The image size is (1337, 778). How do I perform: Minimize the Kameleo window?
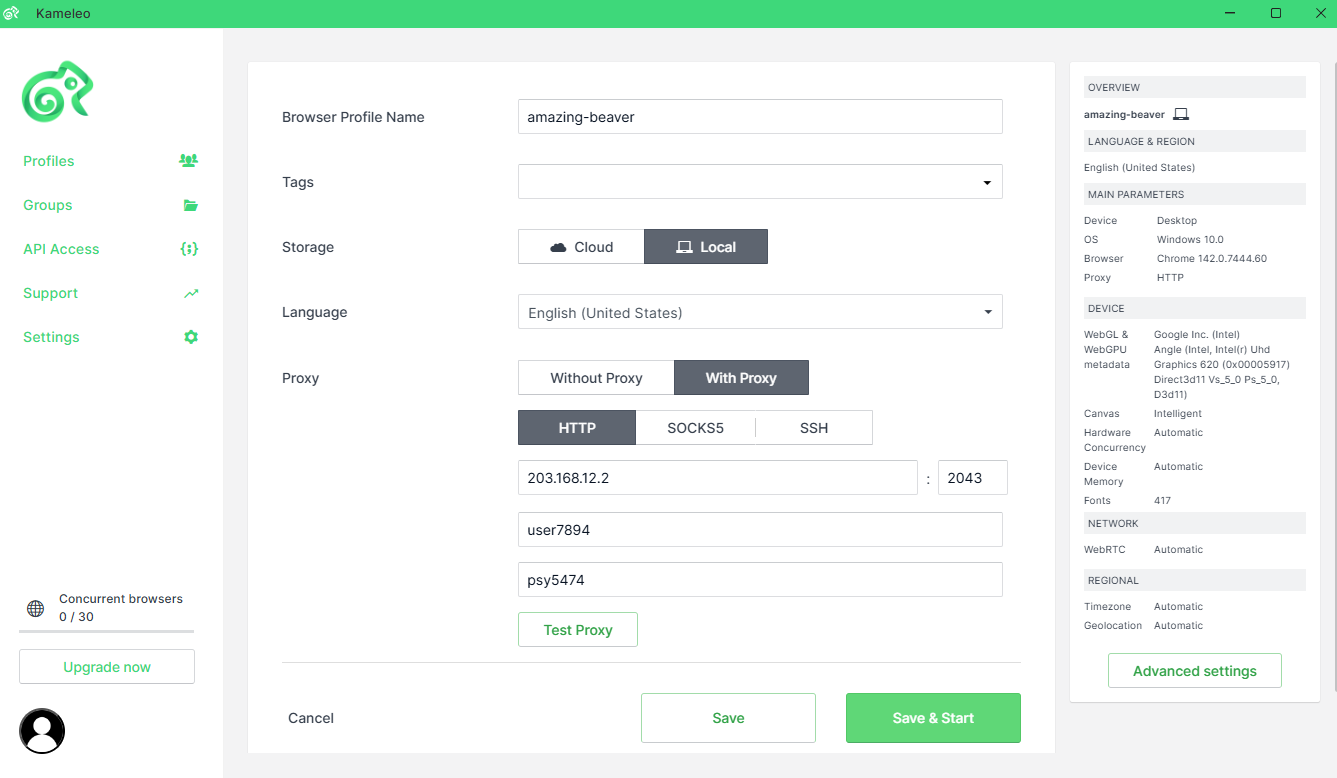[x=1230, y=13]
